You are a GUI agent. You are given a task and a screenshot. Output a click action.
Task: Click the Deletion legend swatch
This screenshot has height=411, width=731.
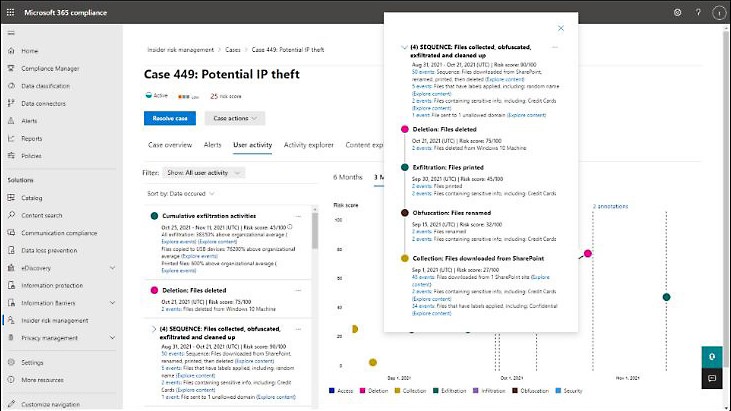pos(362,390)
